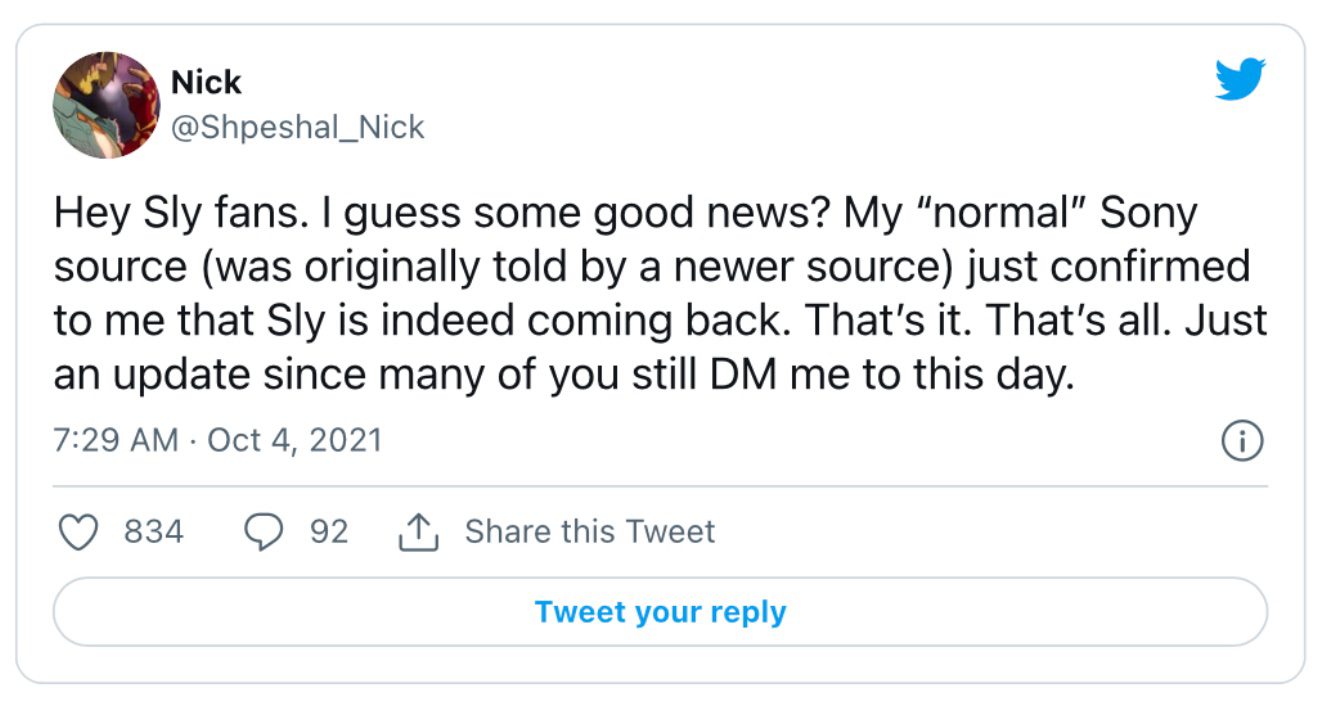
Task: Click the Nick display name
Action: tap(206, 82)
